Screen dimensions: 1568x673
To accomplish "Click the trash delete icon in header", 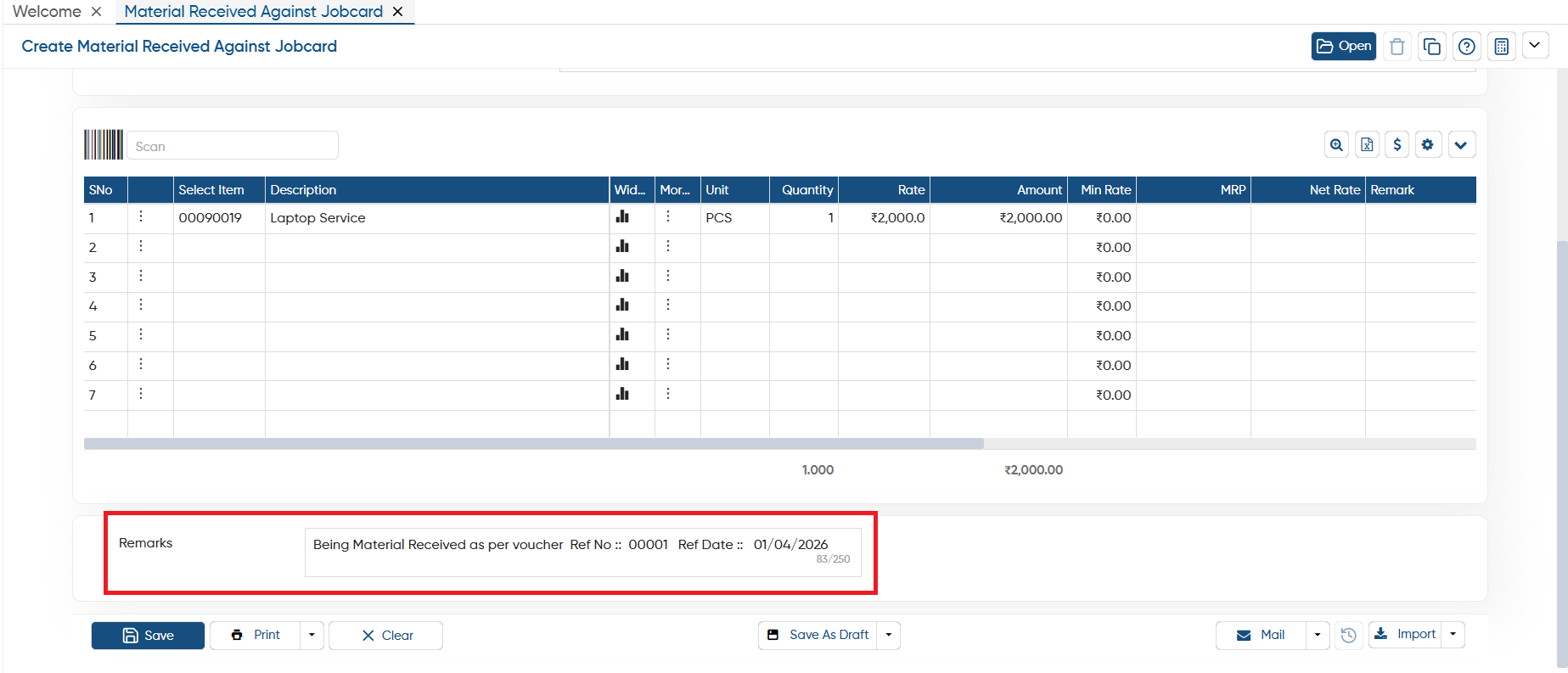I will [x=1397, y=46].
